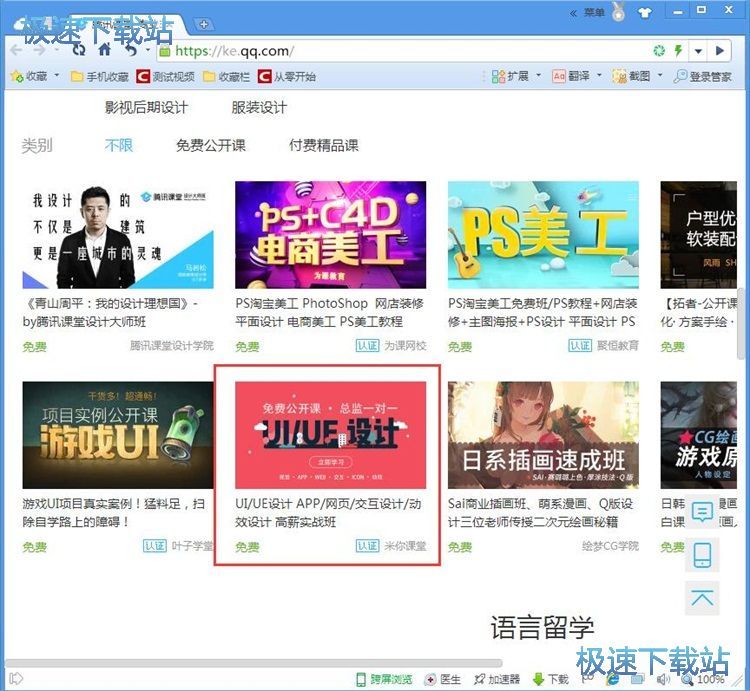Click the green lightning speed mode icon

(x=678, y=51)
